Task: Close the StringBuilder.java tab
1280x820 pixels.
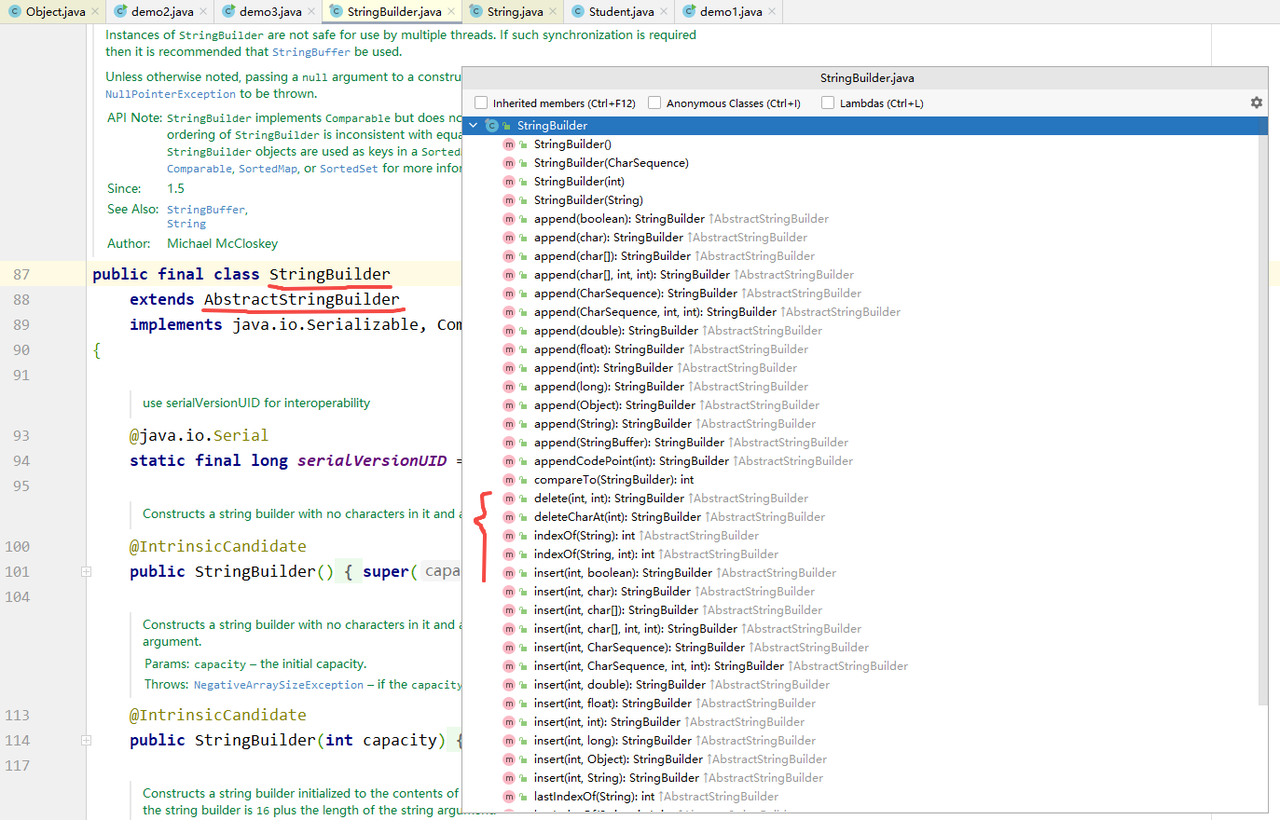Action: (451, 12)
